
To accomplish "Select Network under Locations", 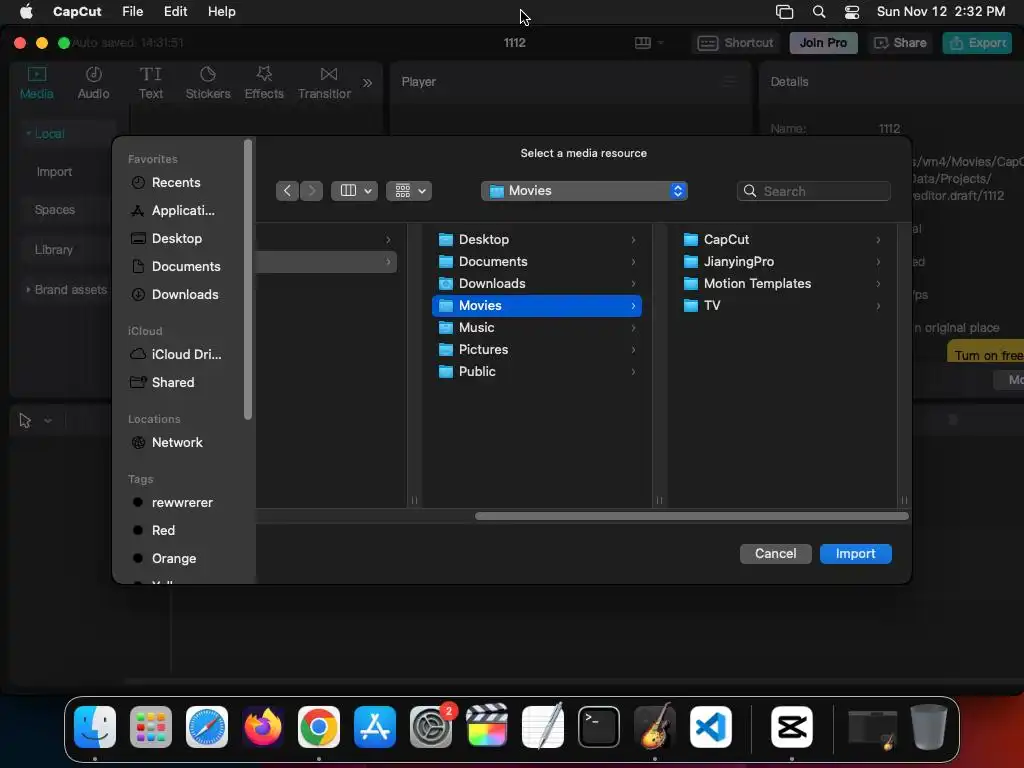I will click(x=167, y=442).
